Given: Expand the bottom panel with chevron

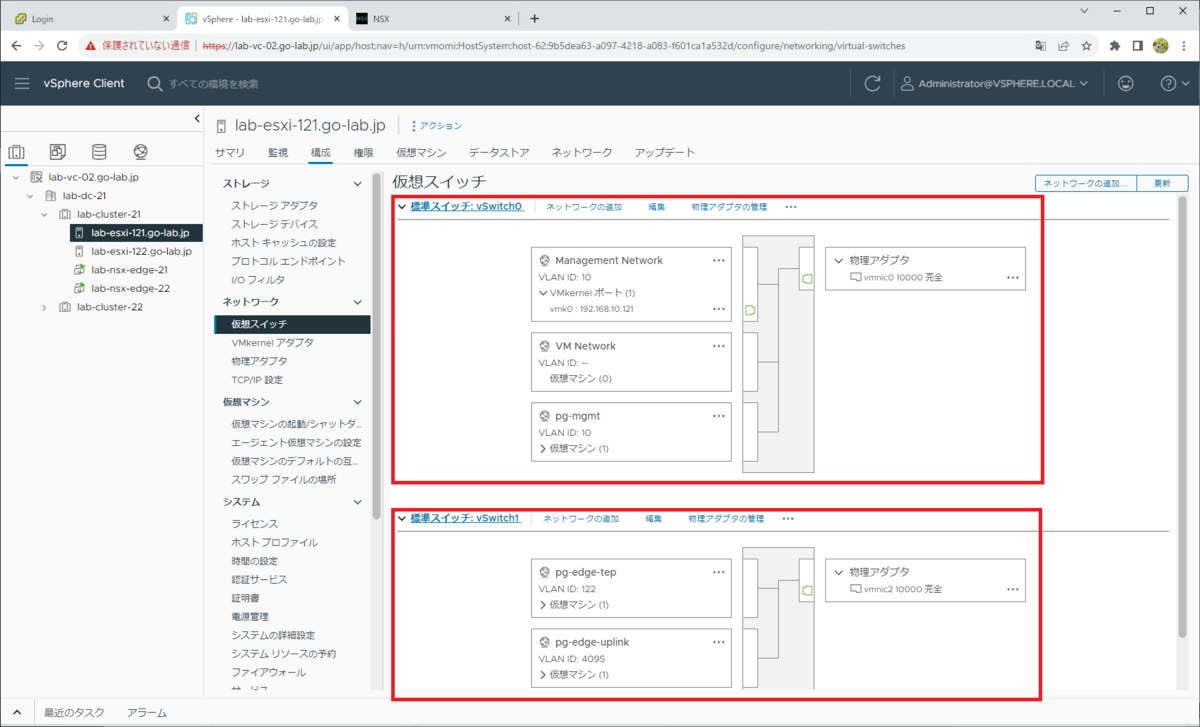Looking at the screenshot, I should tap(17, 713).
